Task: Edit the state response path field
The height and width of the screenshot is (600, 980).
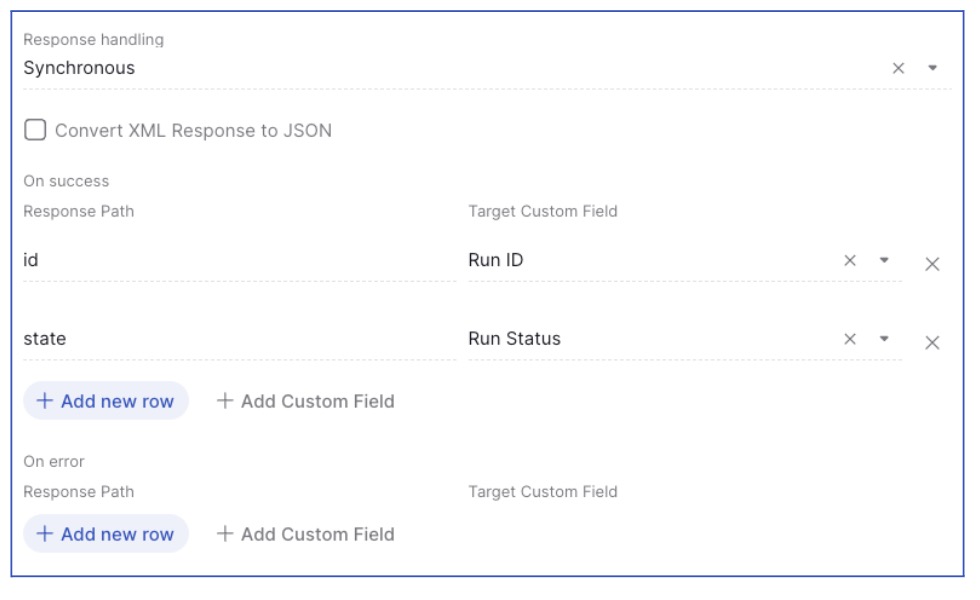Action: [239, 339]
